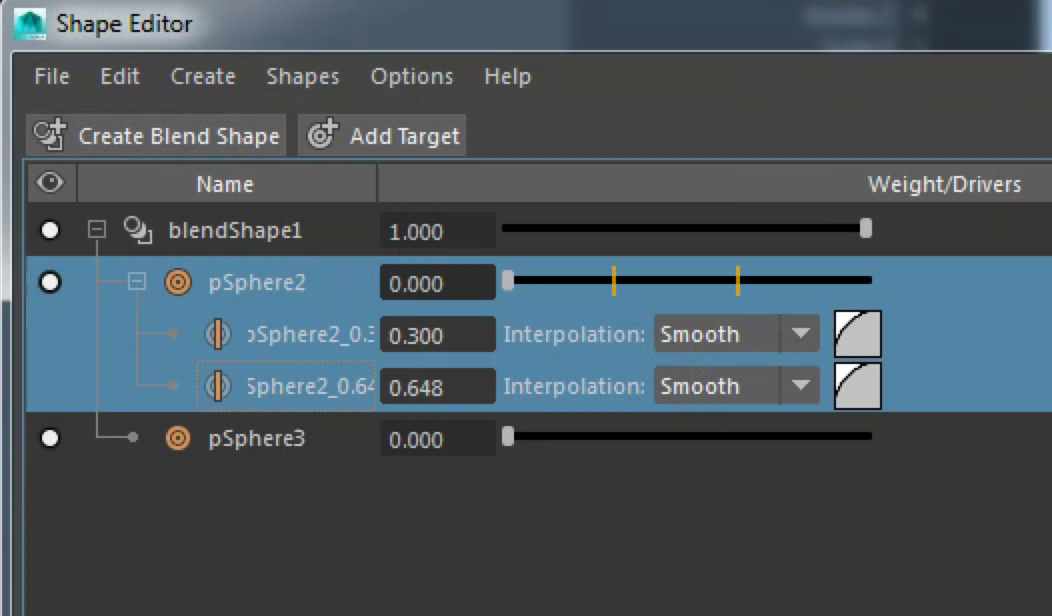
Task: Open the falloff curve editor for pSphere2_0.64
Action: point(856,386)
